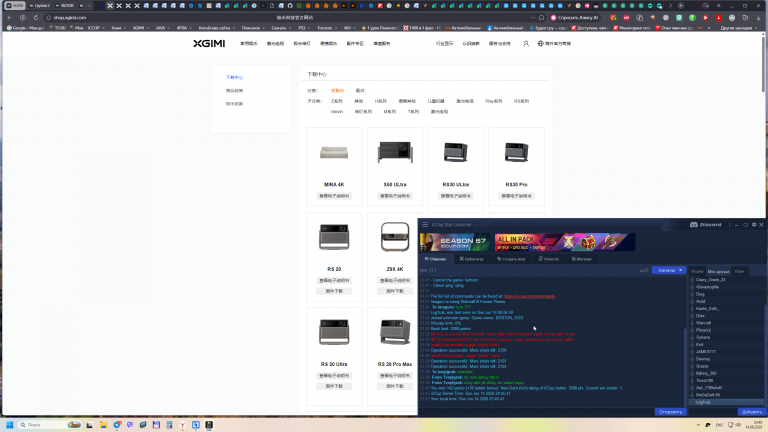Open the All In Pack banner
This screenshot has height=432, width=768.
[x=565, y=242]
